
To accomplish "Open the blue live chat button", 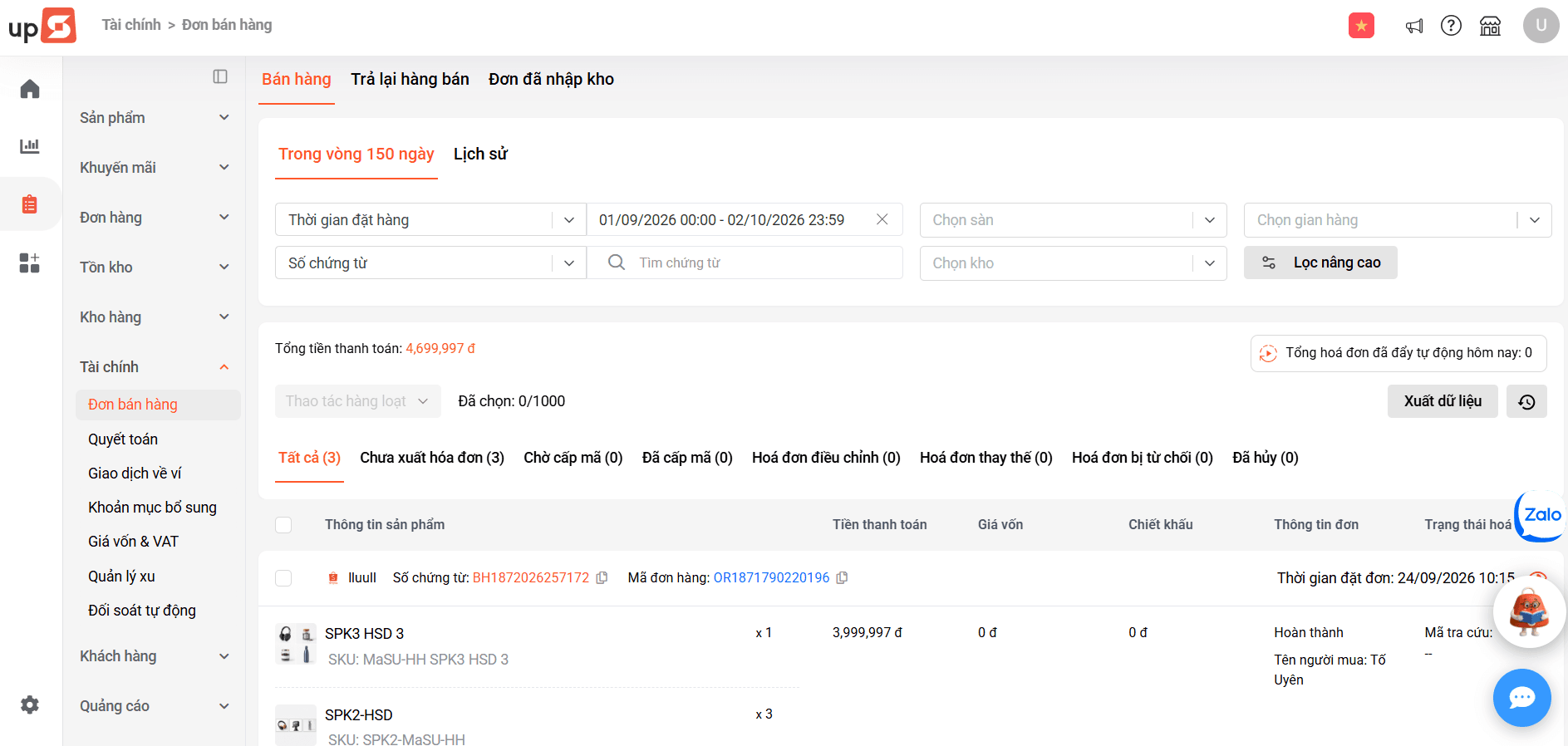I will tap(1521, 698).
